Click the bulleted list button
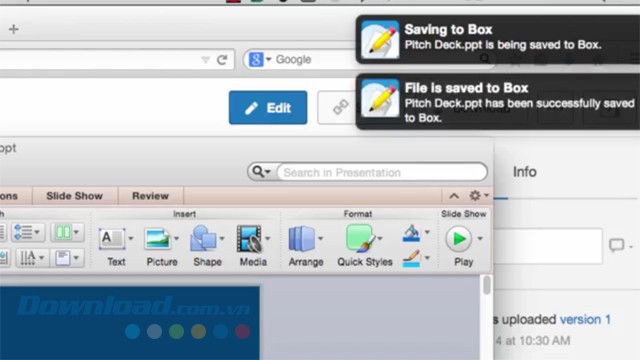 28,232
